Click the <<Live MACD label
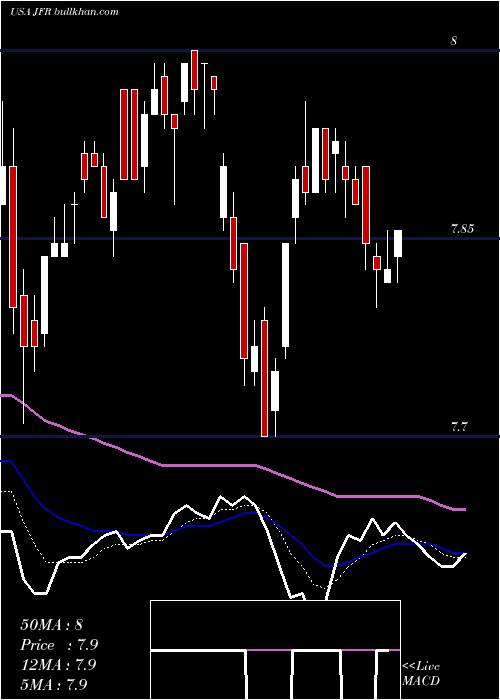Viewport: 500px width, 700px height. tap(421, 674)
